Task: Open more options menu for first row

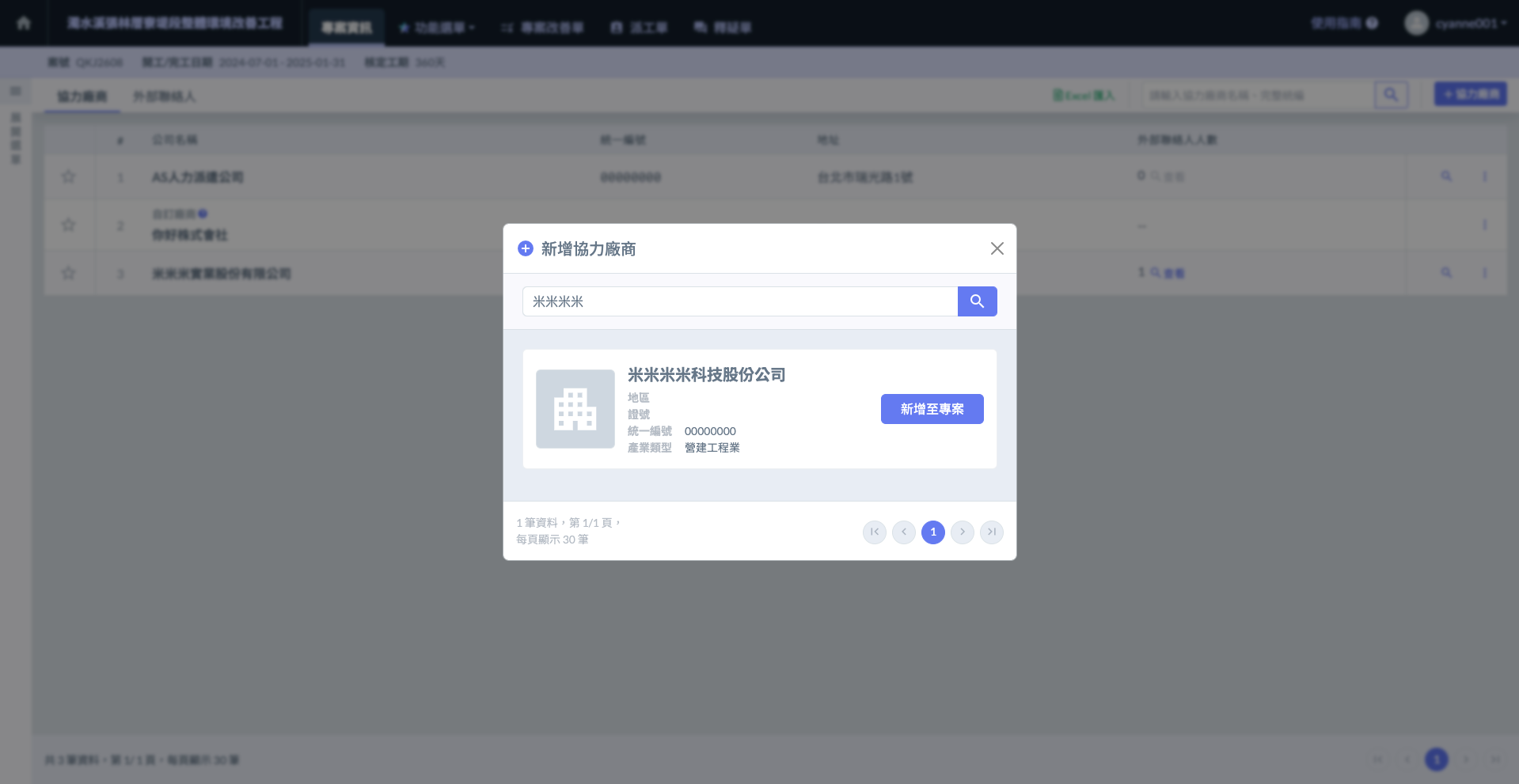Action: coord(1484,176)
